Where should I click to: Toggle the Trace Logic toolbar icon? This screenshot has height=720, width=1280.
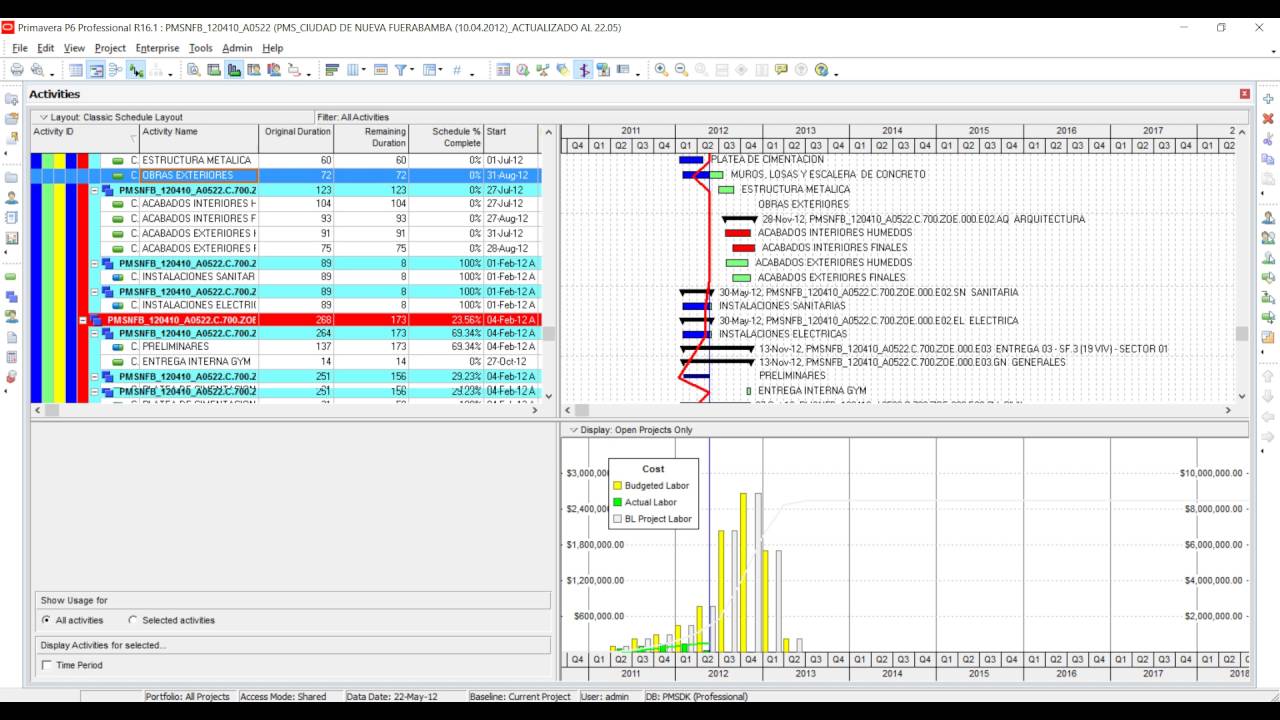tap(136, 70)
